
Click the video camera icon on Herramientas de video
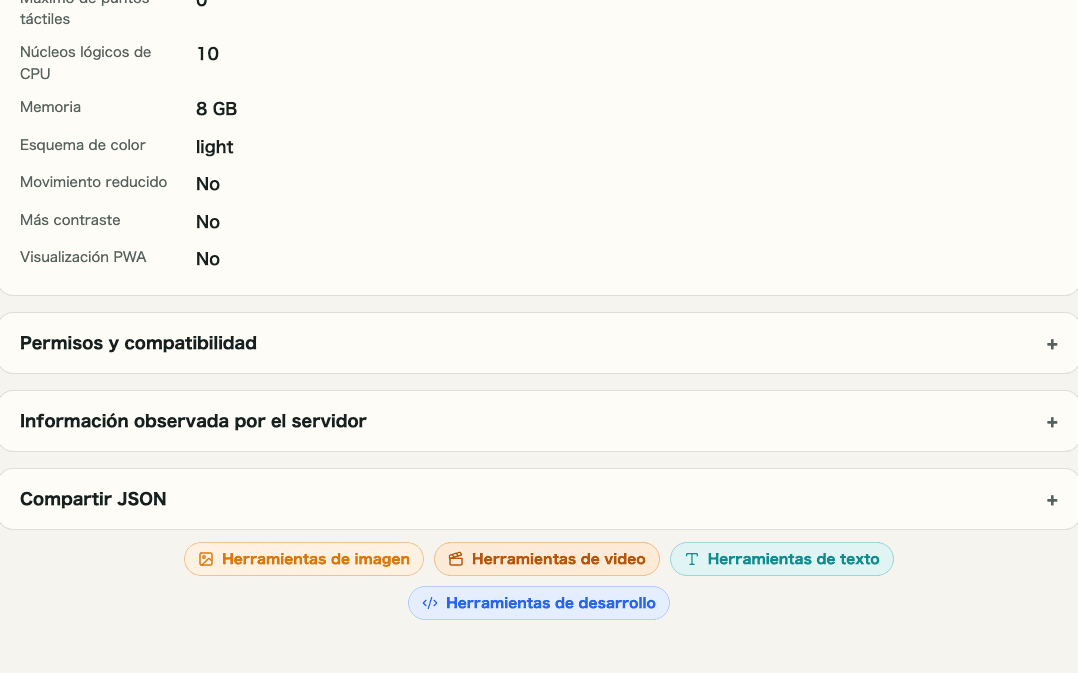click(457, 559)
